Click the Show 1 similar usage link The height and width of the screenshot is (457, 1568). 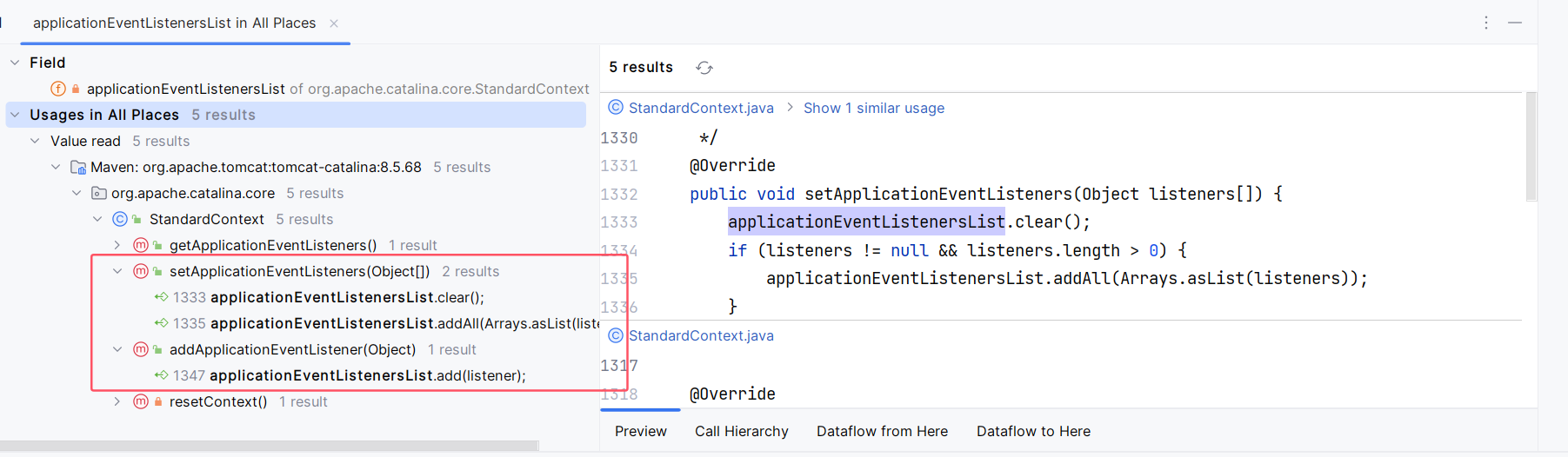873,108
